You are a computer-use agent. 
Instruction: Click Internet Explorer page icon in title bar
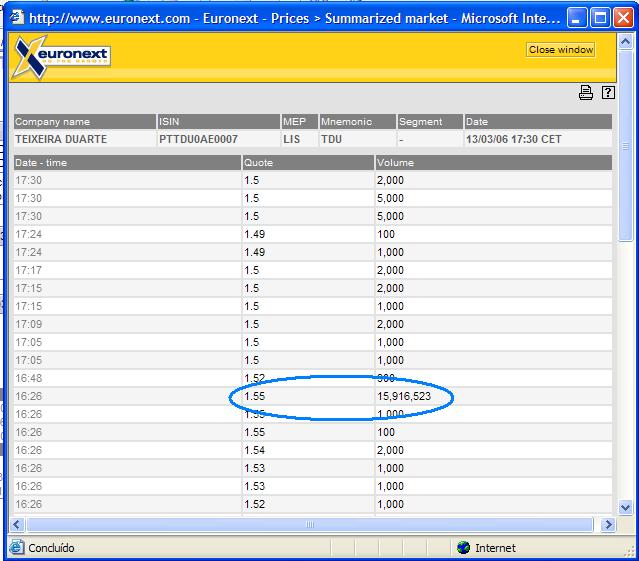point(16,17)
